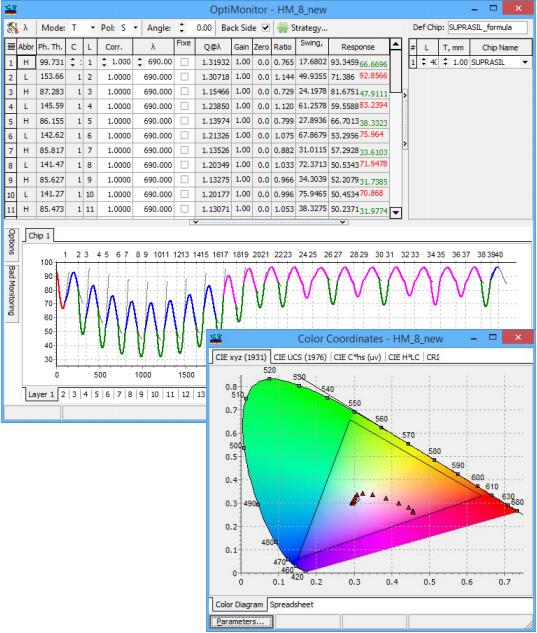Switch to the CRI tab
Screen dimensions: 537x633
433,357
